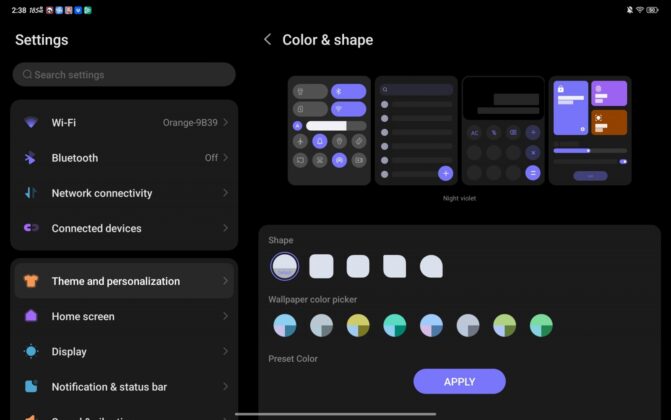
Task: Tap the home gesture bar at bottom
Action: [x=336, y=414]
